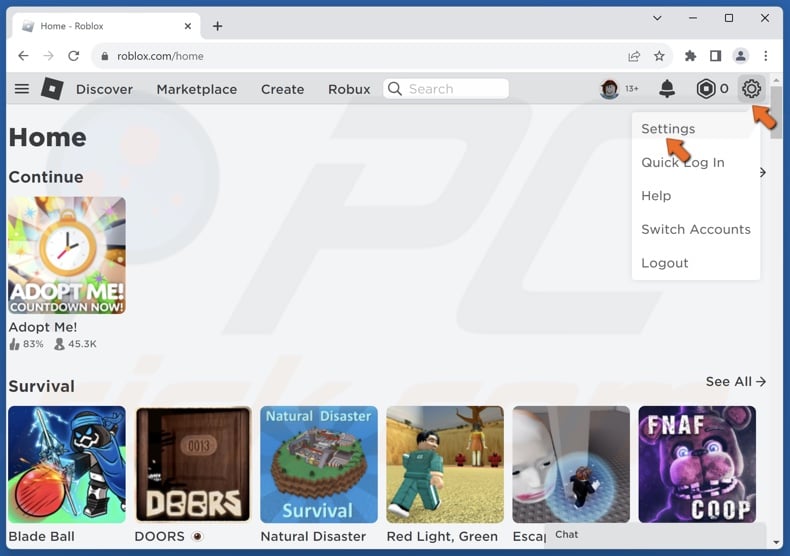This screenshot has width=790, height=556.
Task: Bookmark this page with star icon
Action: (659, 56)
